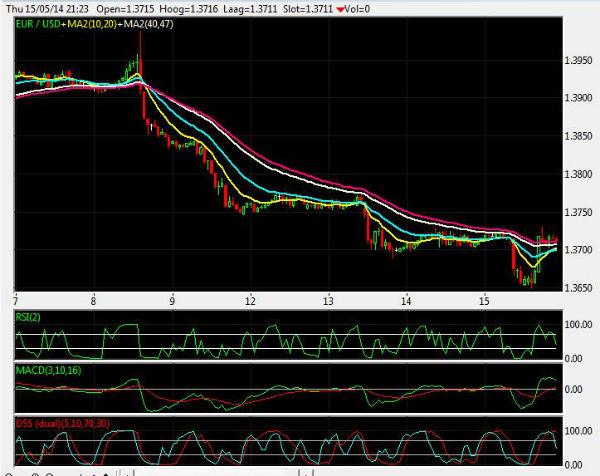Click date 15 on the time axis
The width and height of the screenshot is (600, 476).
click(484, 301)
